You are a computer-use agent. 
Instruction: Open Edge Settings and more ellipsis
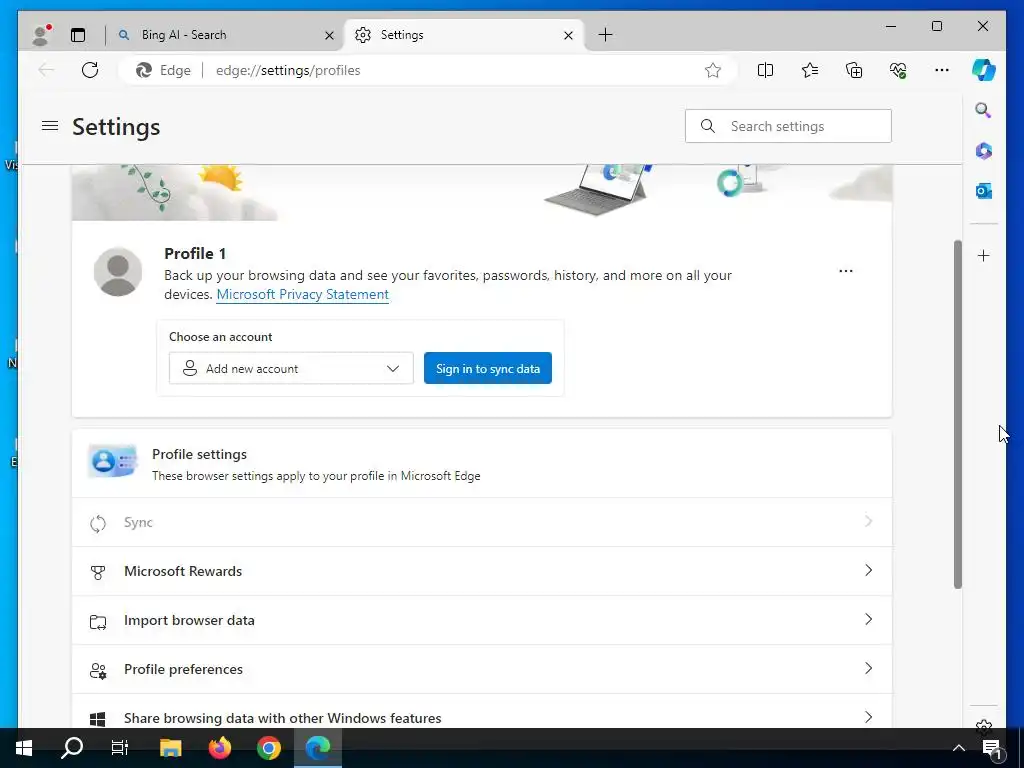[x=942, y=70]
